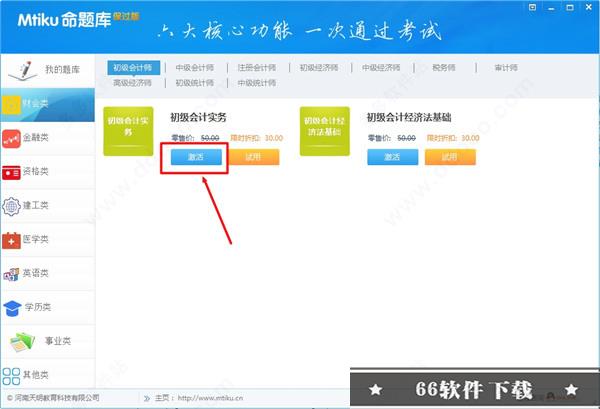Viewport: 600px width, 409px height.
Task: Activate 初级会计经济法基础 with the 激活 button
Action: [x=393, y=157]
